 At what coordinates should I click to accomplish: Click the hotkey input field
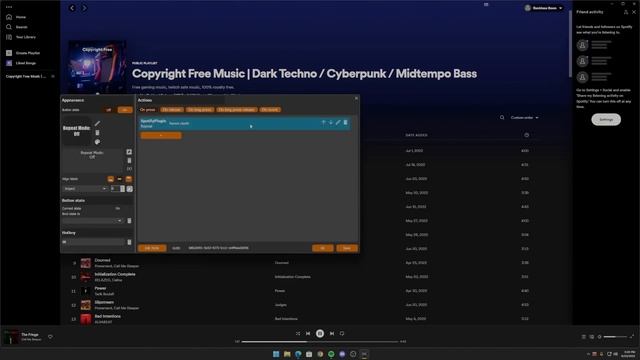(93, 242)
